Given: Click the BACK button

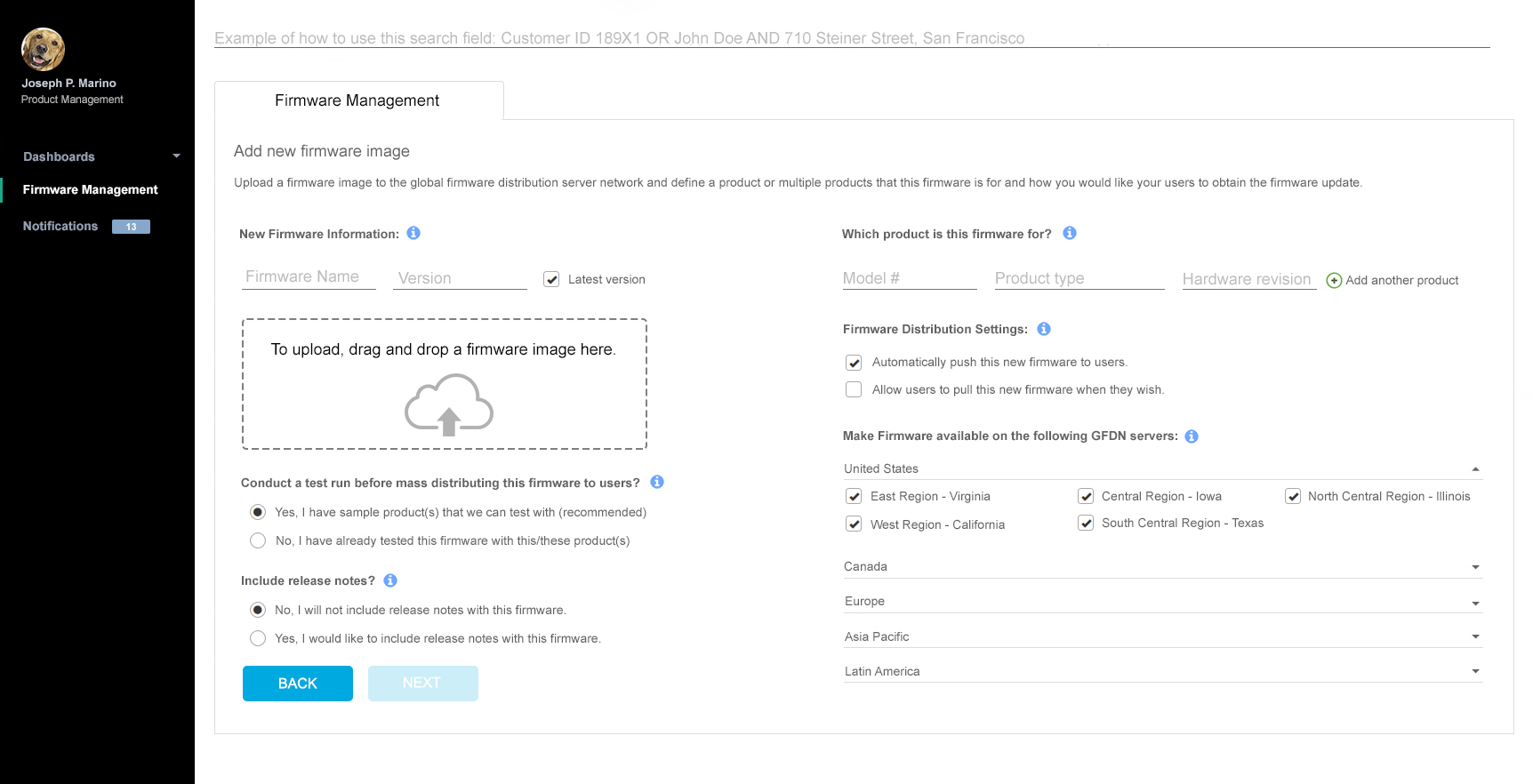Looking at the screenshot, I should click(x=298, y=684).
